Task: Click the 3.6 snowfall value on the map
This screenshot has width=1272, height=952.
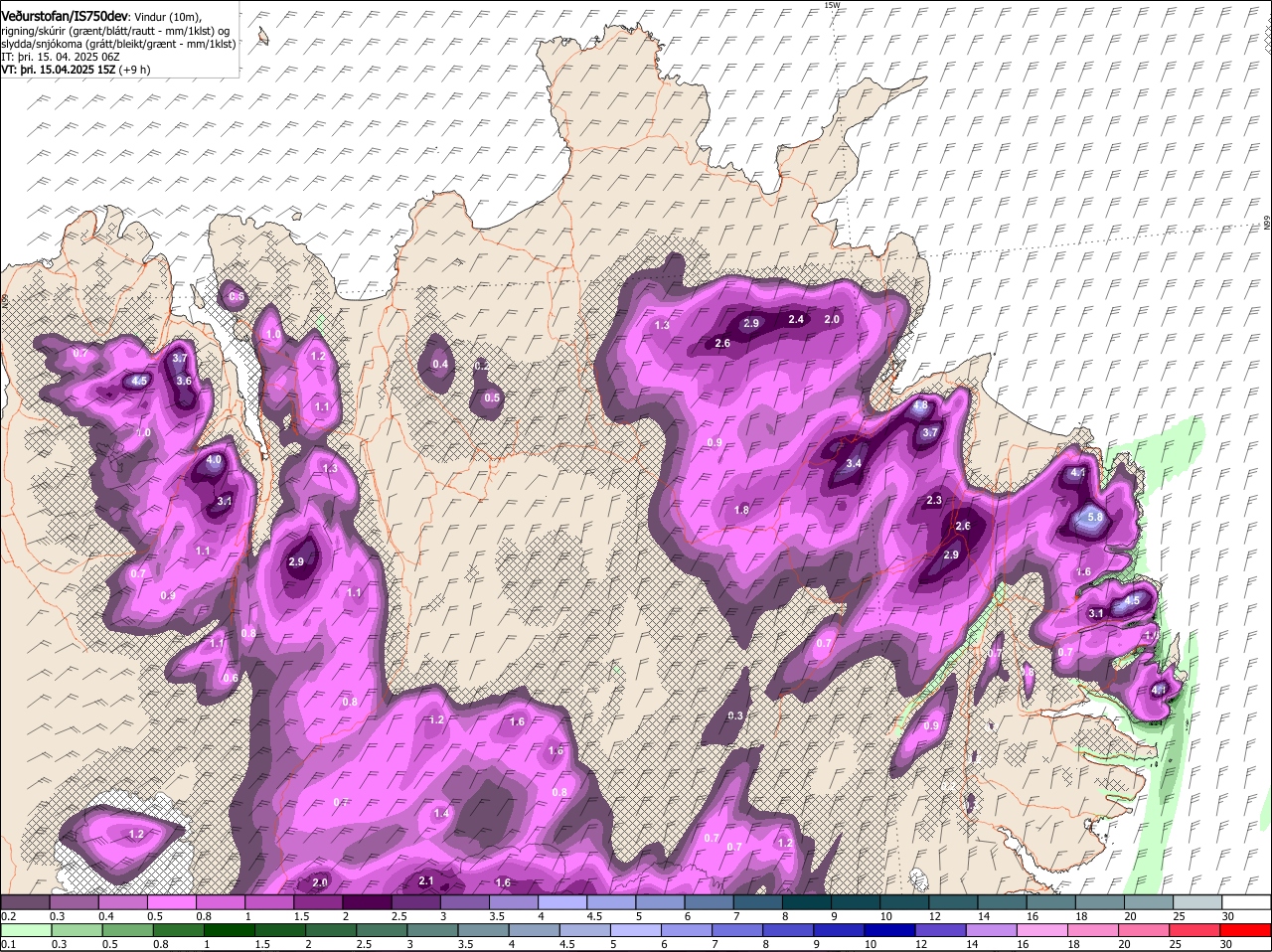Action: pos(184,381)
